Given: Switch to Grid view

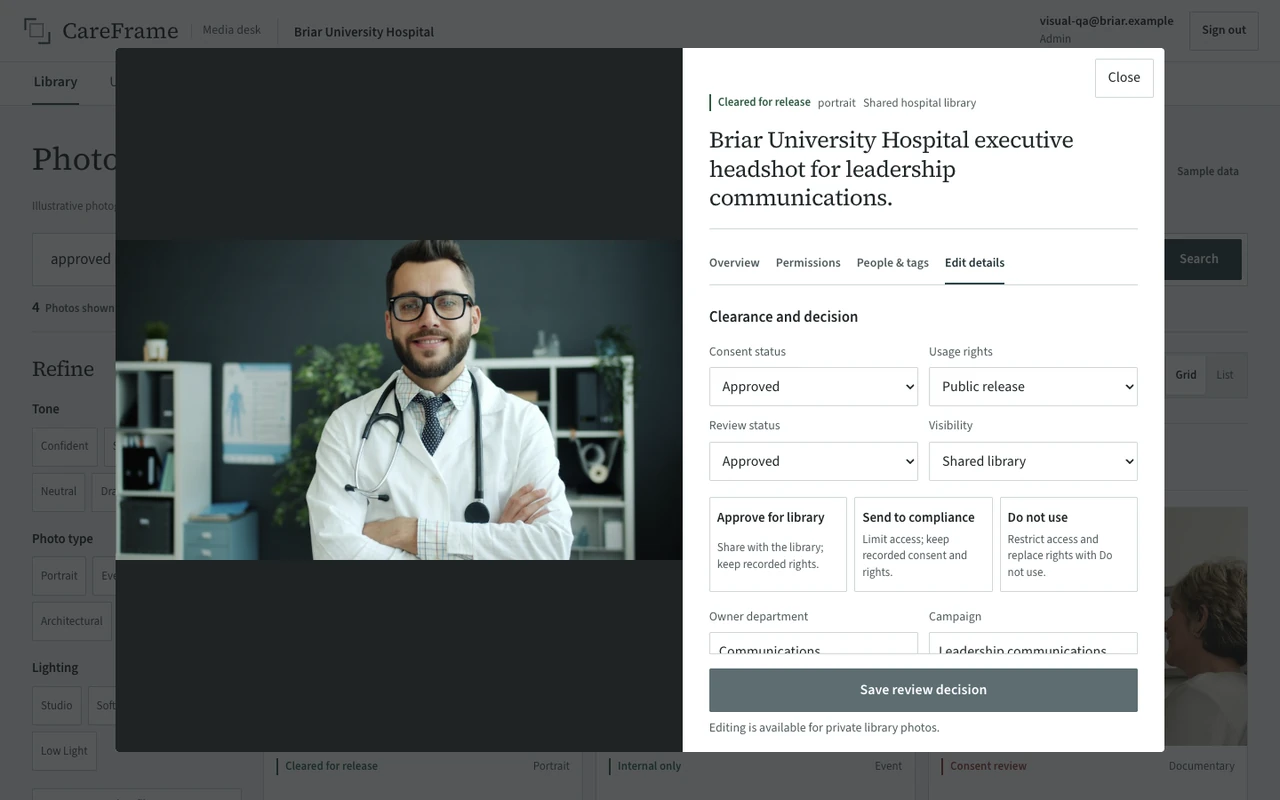Looking at the screenshot, I should [1186, 375].
